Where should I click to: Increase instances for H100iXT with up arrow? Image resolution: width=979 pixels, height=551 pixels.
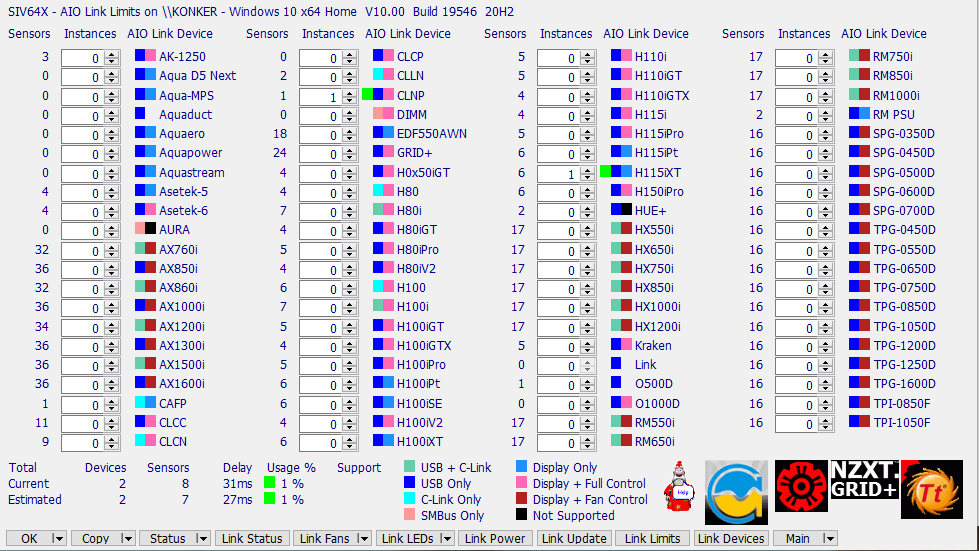[x=350, y=439]
